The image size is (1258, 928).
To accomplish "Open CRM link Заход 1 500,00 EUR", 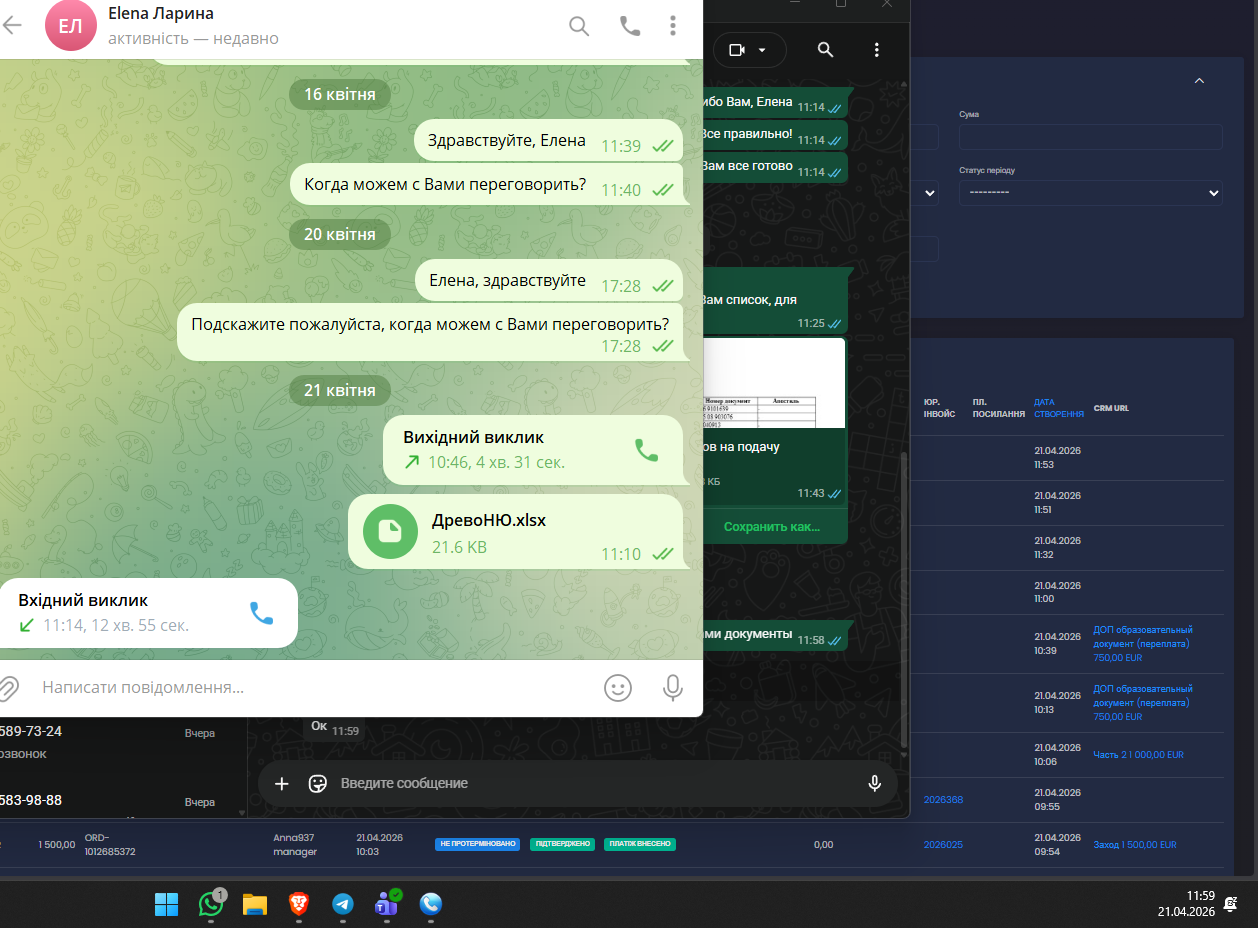I will click(1134, 845).
